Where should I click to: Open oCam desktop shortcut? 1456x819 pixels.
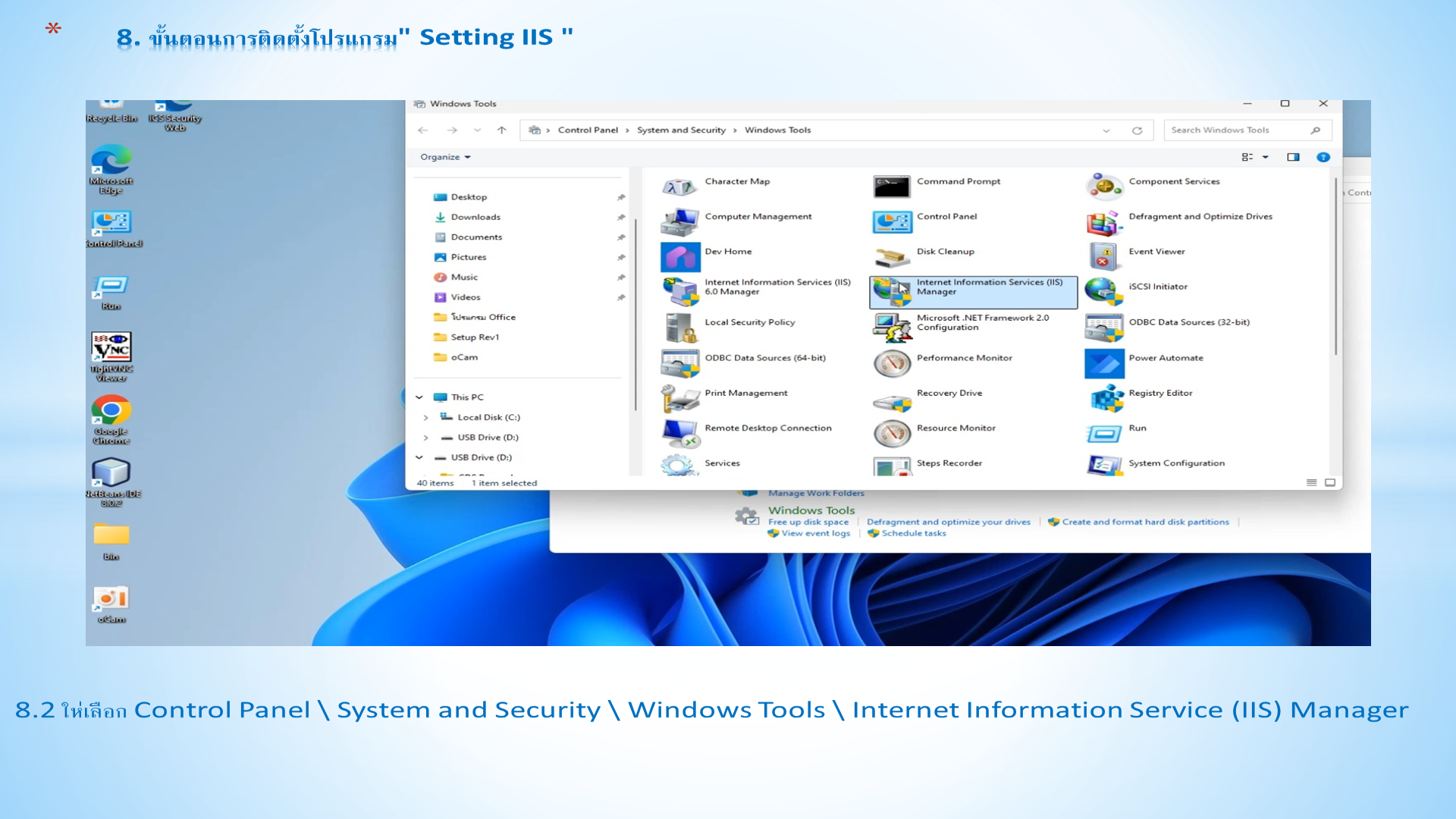click(111, 604)
